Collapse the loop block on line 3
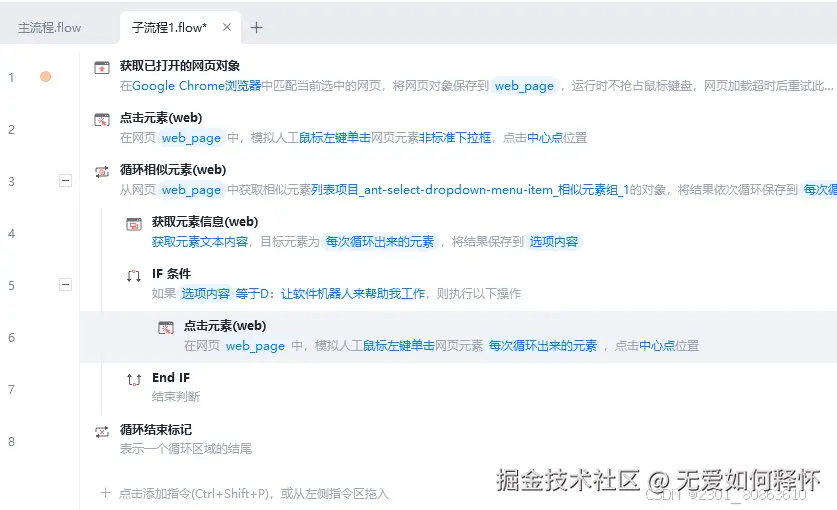 (65, 181)
